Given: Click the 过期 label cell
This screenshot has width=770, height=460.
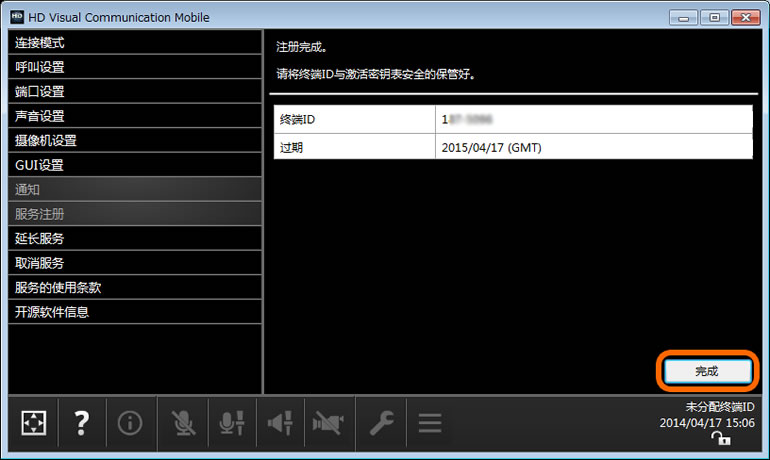Looking at the screenshot, I should [355, 147].
